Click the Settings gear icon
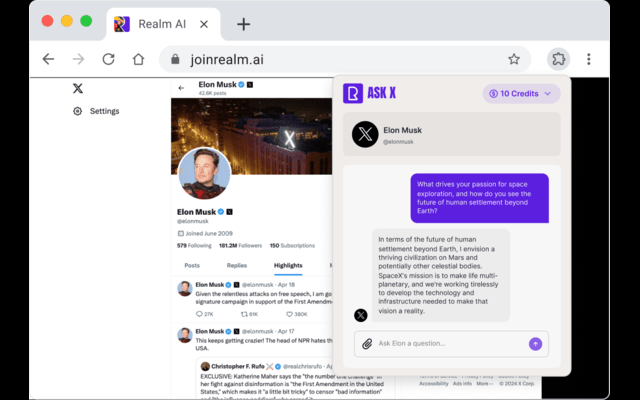Viewport: 640px width, 400px height. pos(77,111)
